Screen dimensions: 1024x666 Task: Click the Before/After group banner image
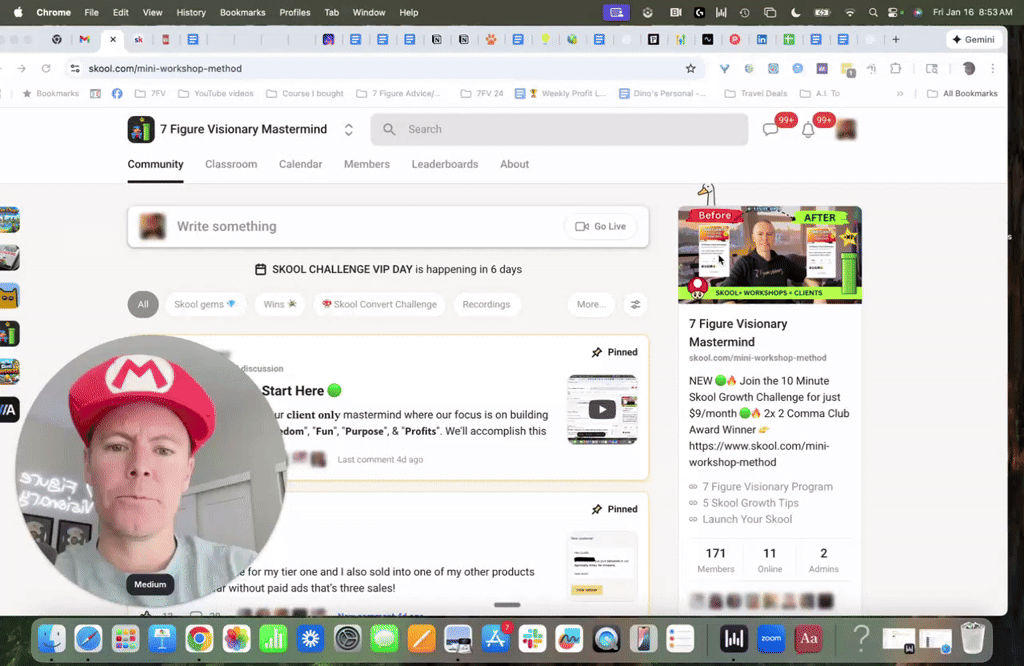click(x=770, y=255)
